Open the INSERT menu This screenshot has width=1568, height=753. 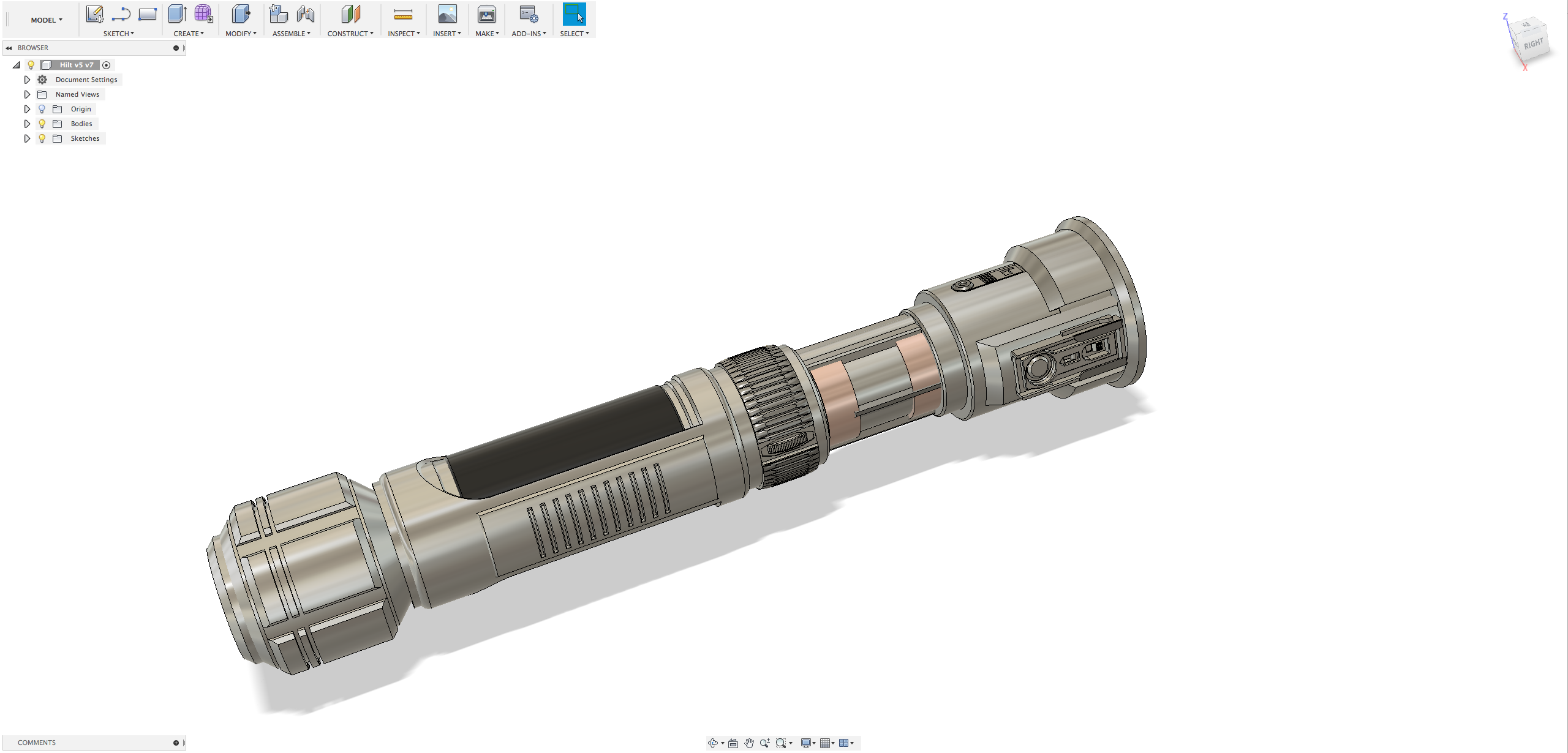coord(447,34)
